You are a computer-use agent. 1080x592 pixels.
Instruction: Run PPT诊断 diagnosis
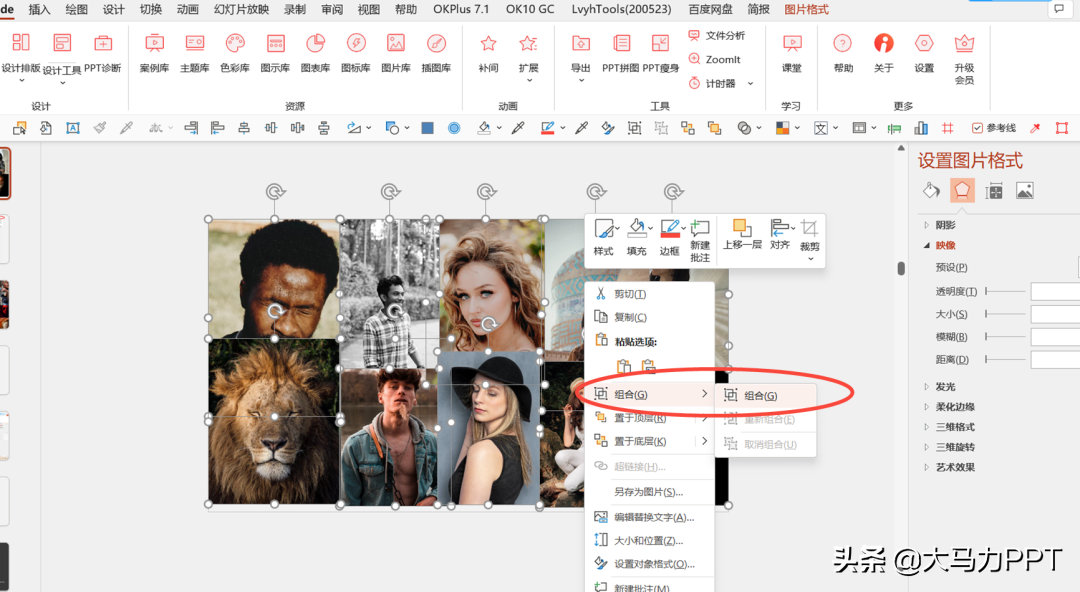point(103,54)
